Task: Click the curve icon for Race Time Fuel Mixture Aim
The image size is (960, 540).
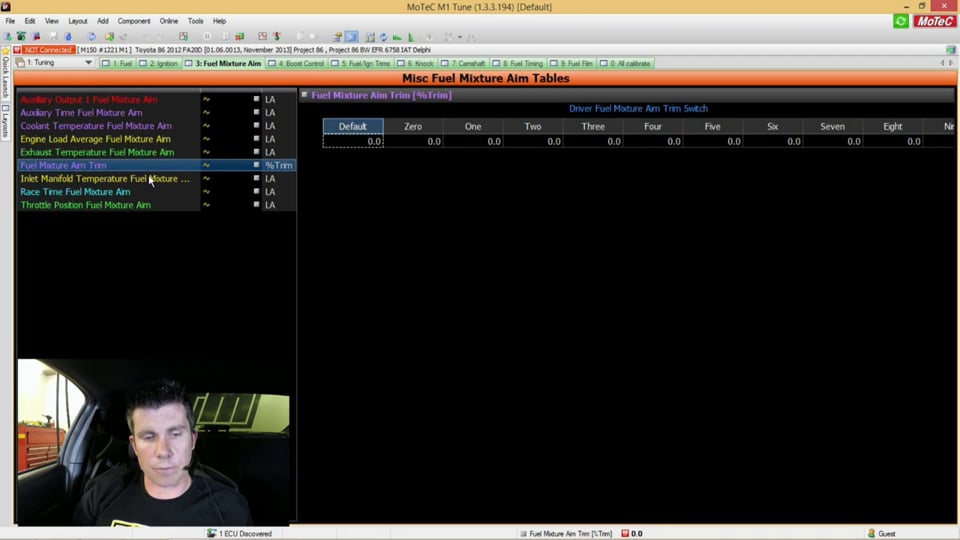Action: pos(206,192)
